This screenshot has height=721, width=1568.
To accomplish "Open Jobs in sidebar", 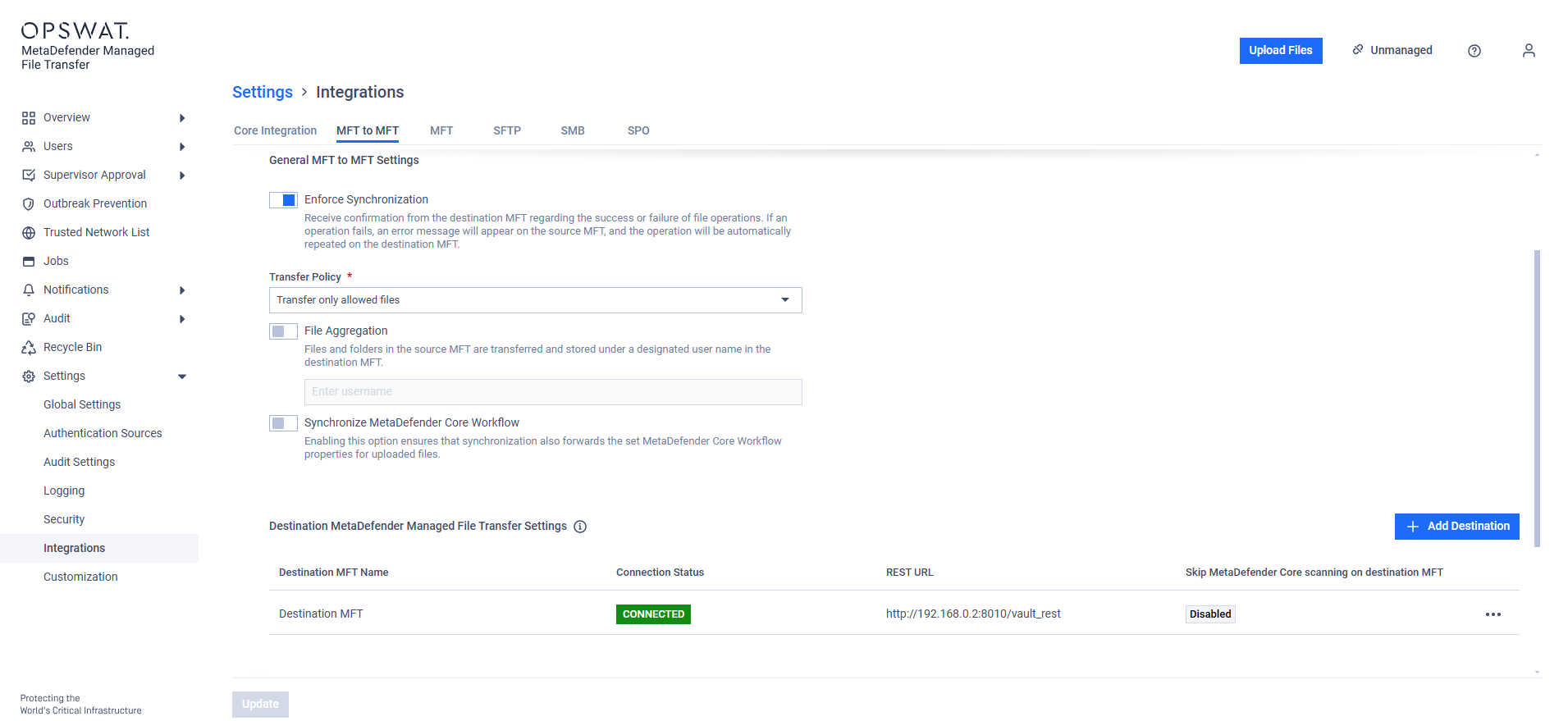I will [56, 262].
